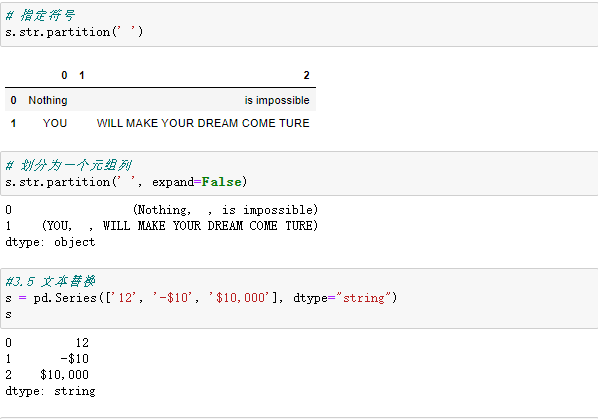Click output value '$10,000' in series output
This screenshot has width=598, height=419.
pyautogui.click(x=64, y=375)
